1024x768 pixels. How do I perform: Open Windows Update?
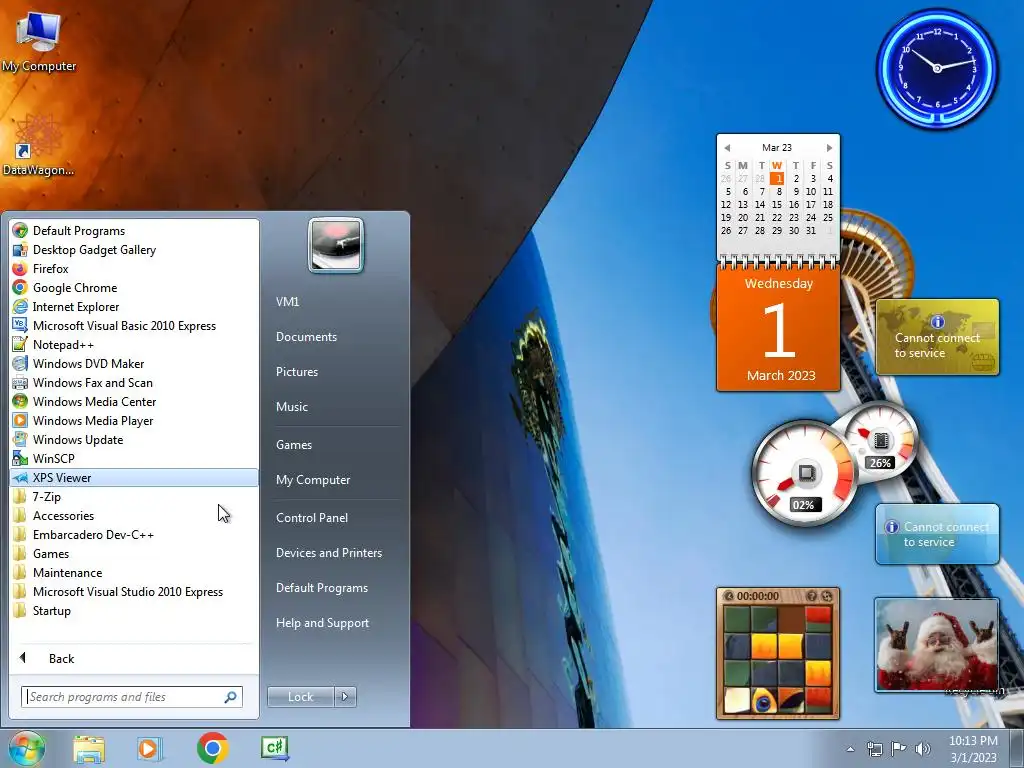tap(134, 439)
